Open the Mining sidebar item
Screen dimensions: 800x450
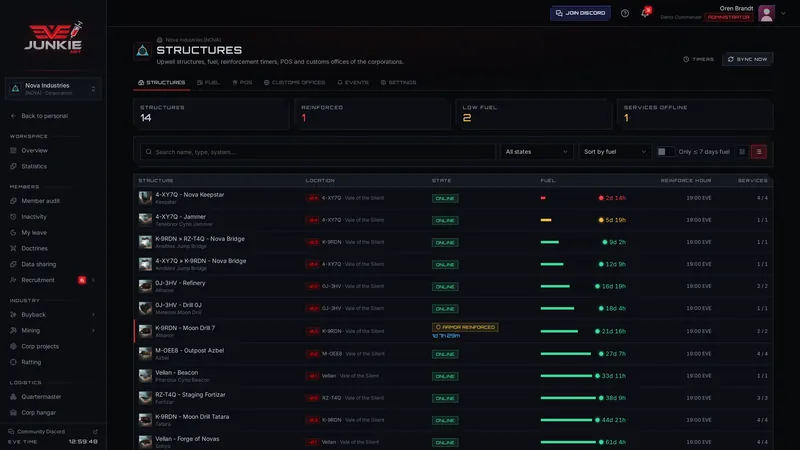(x=30, y=331)
